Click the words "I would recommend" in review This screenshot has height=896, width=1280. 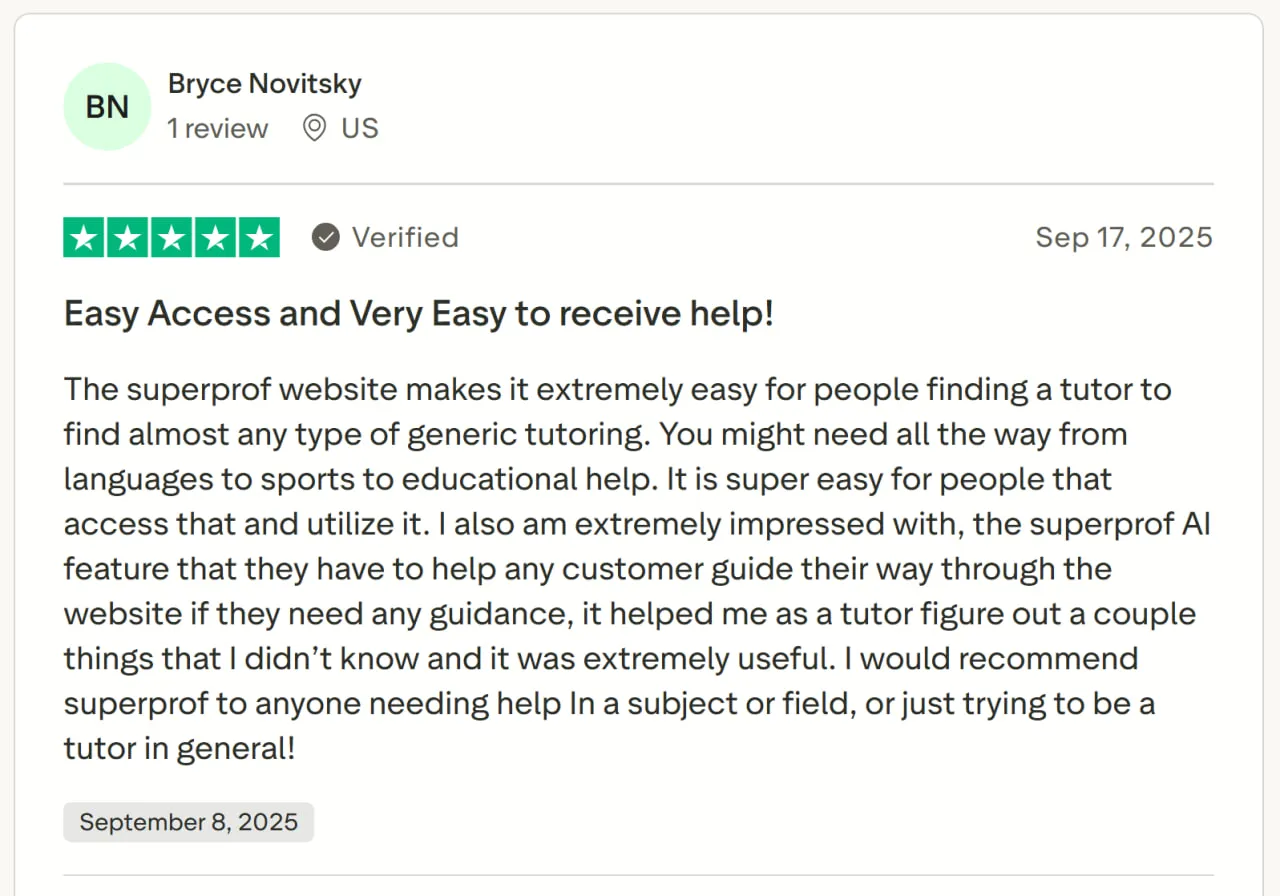point(999,659)
